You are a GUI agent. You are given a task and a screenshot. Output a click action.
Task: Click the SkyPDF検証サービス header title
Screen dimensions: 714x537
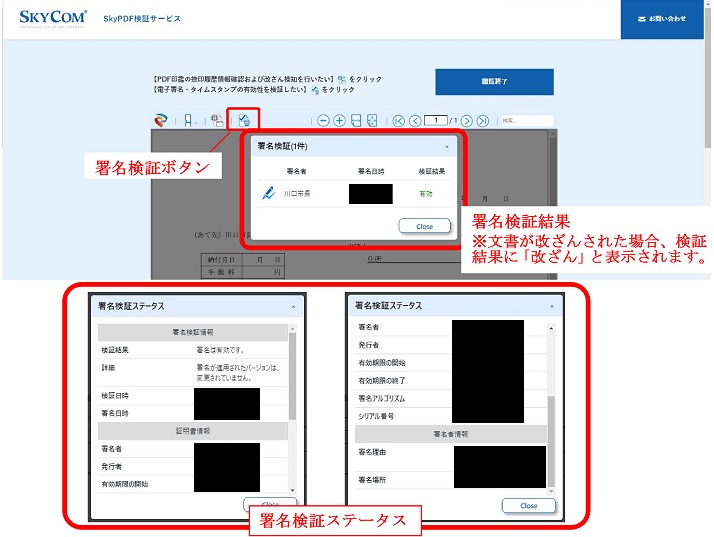142,19
